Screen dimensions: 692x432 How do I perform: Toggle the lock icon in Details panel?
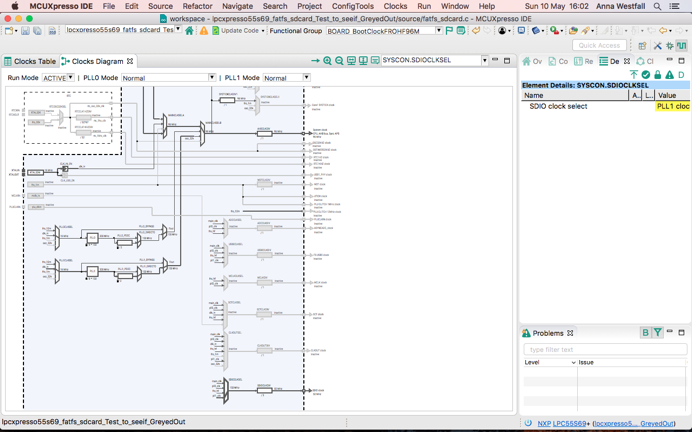pos(658,75)
